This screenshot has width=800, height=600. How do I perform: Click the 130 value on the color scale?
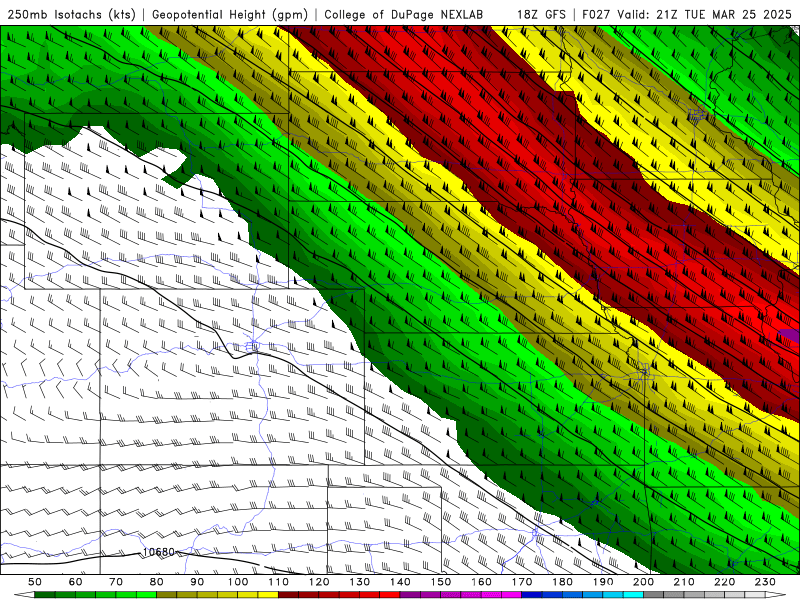360,582
